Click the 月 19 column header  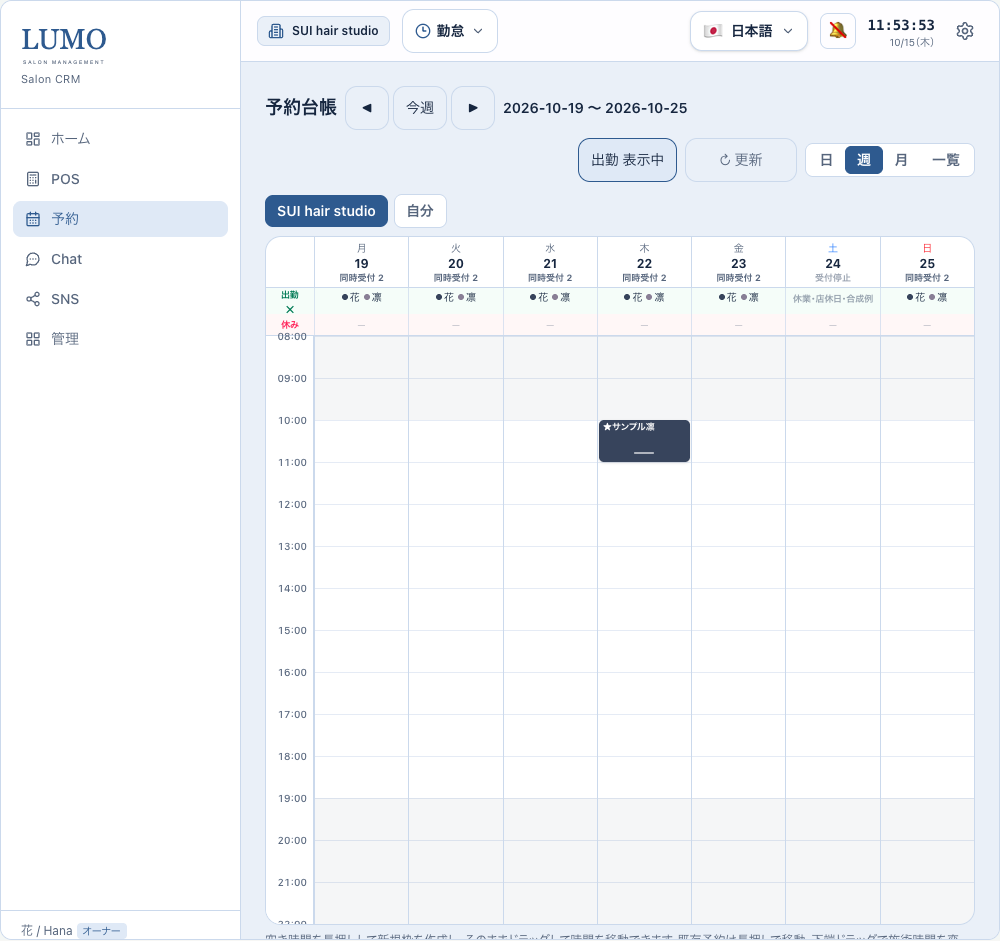point(362,262)
